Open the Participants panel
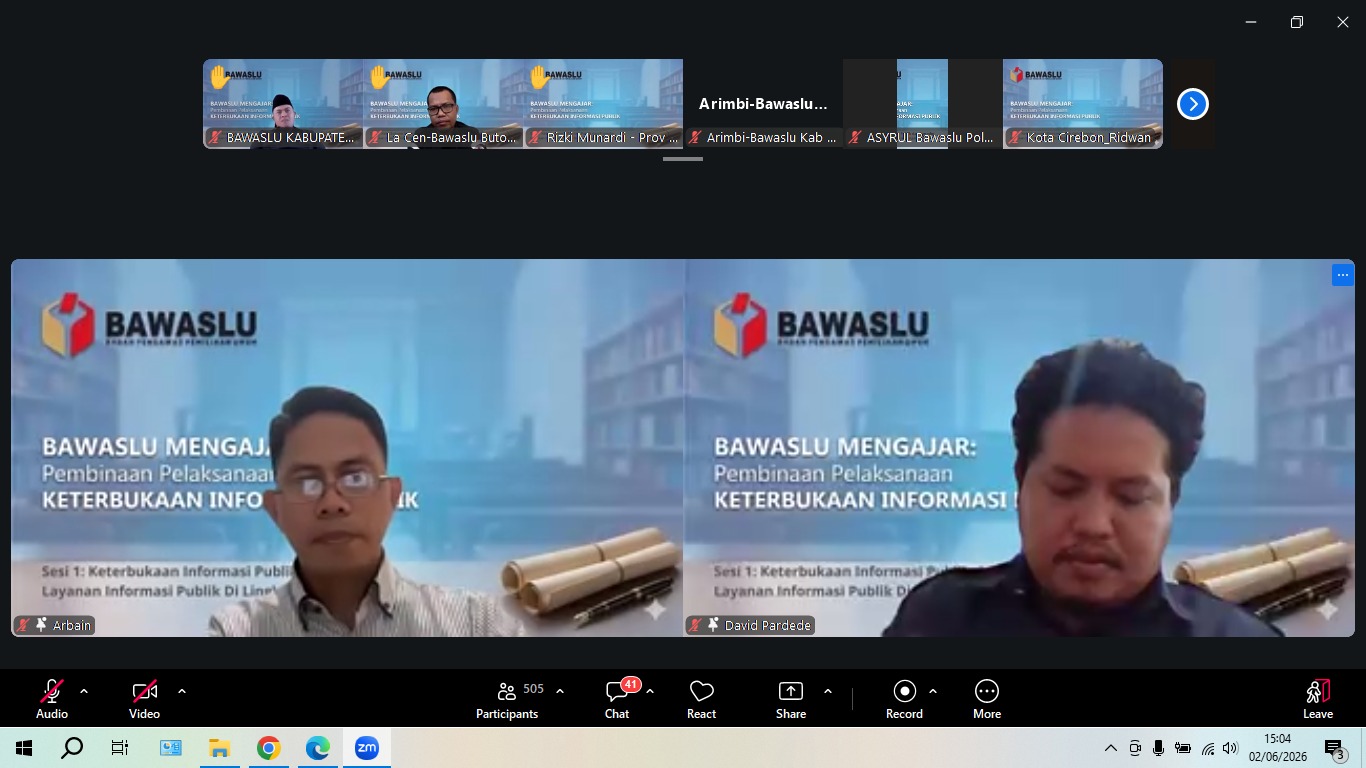The width and height of the screenshot is (1366, 768). [x=507, y=699]
